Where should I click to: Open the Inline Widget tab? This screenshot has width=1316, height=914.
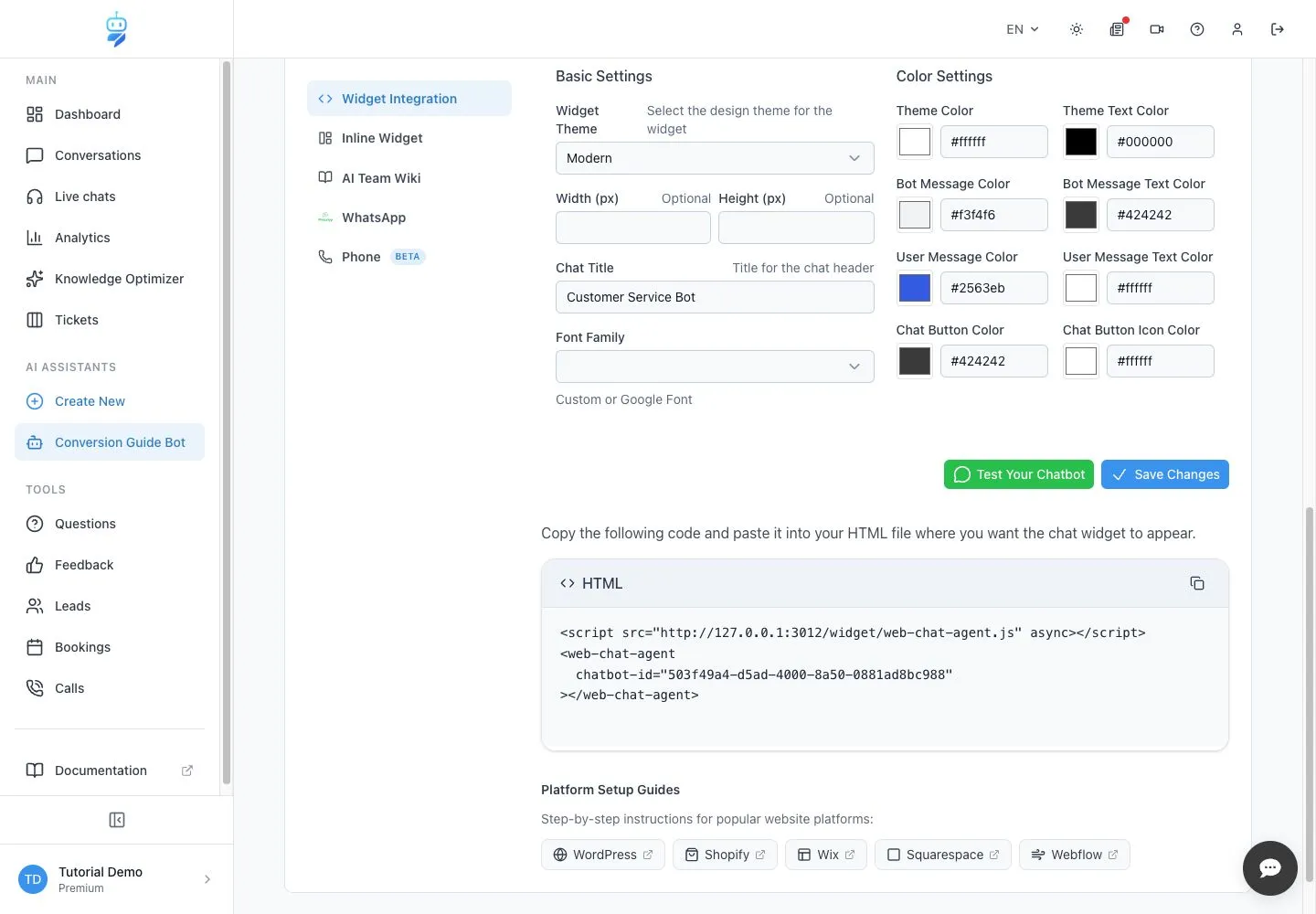pyautogui.click(x=409, y=138)
